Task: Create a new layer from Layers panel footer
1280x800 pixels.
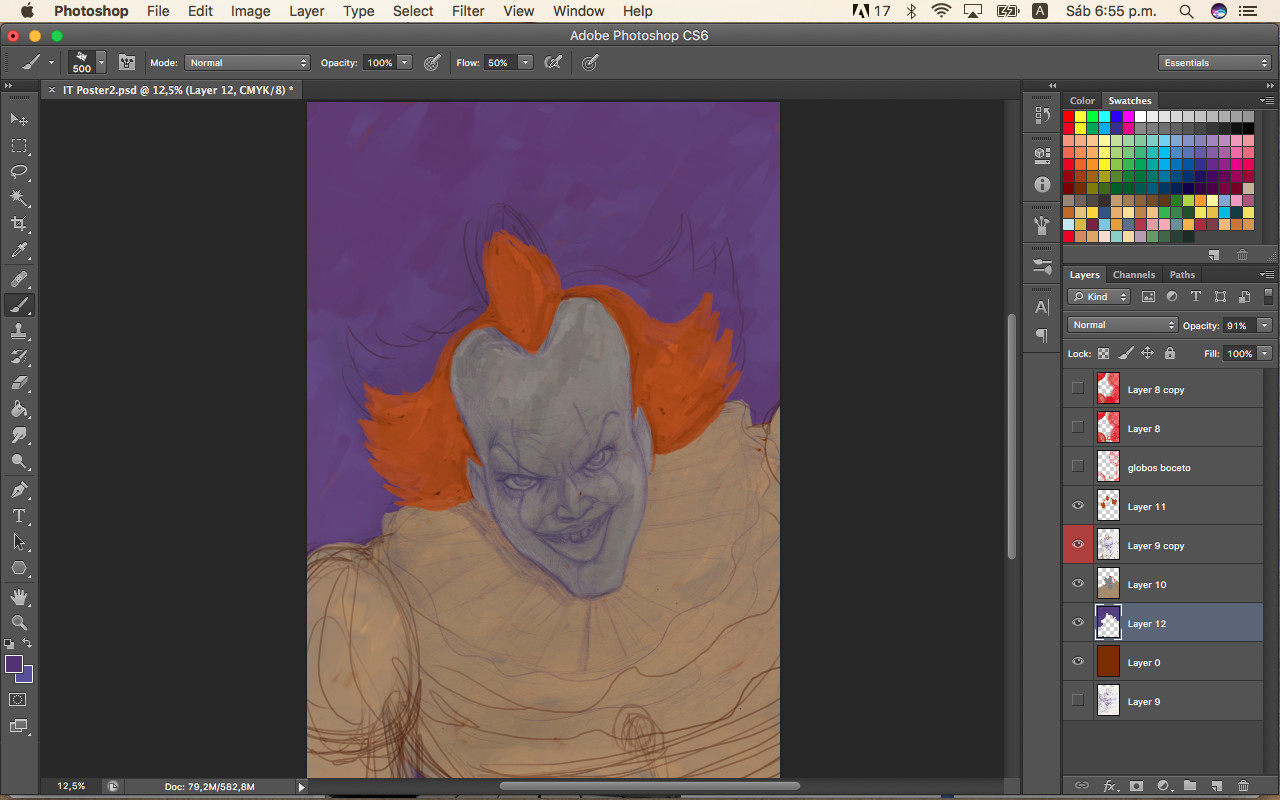Action: point(1217,787)
